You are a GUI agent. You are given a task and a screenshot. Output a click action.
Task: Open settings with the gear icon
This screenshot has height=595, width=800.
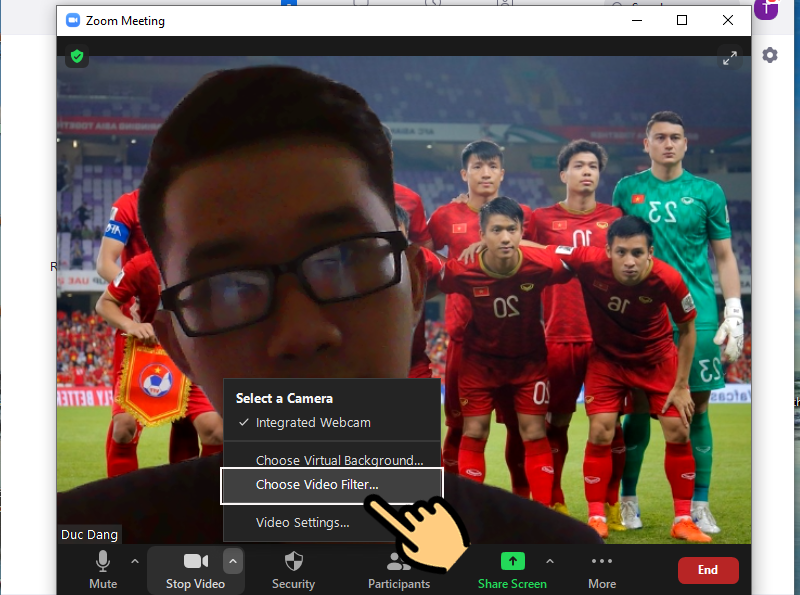point(769,55)
